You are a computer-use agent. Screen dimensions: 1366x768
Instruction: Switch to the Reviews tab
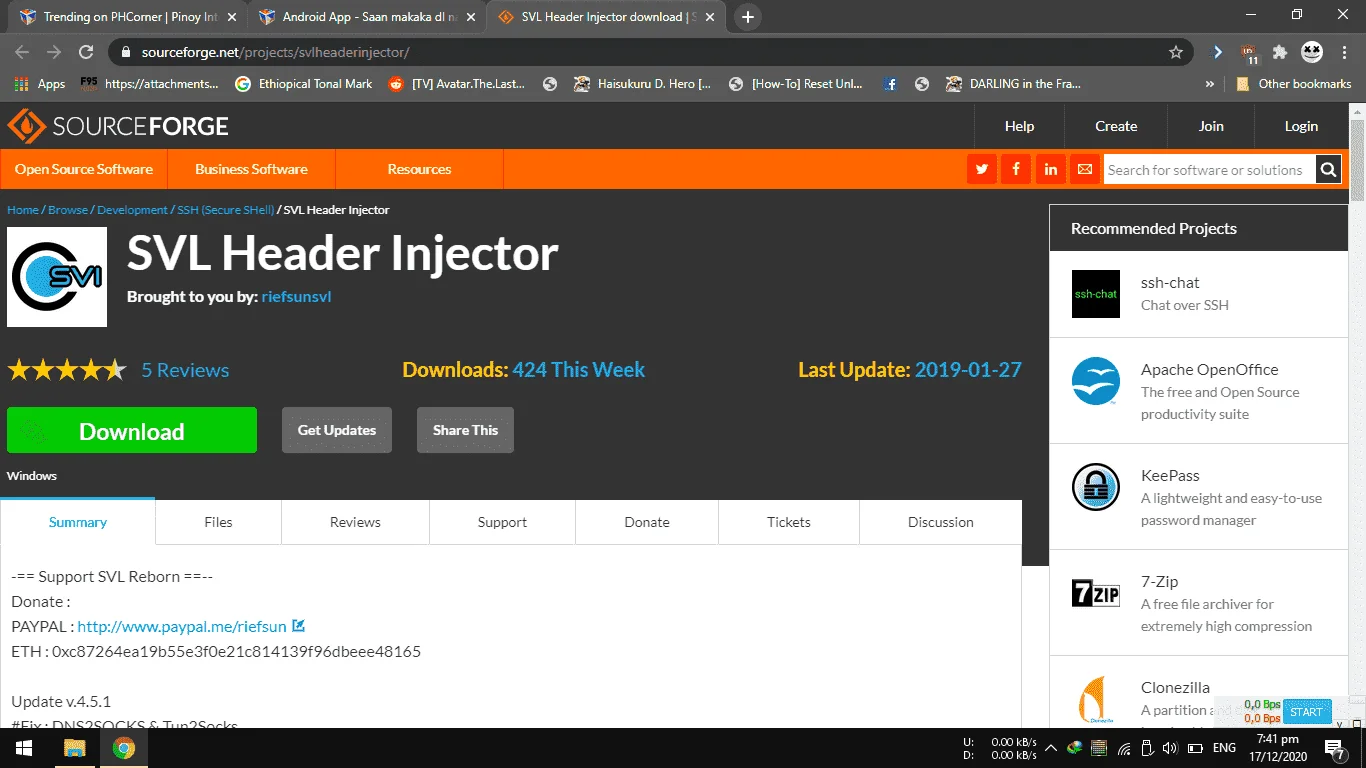tap(355, 522)
